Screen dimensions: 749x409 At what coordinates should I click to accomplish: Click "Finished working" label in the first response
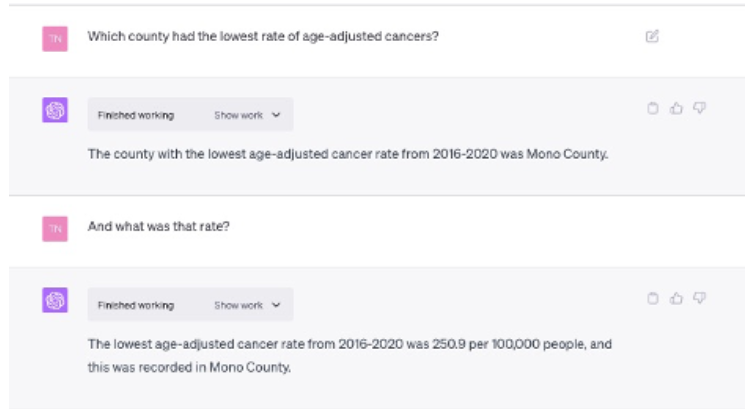pyautogui.click(x=135, y=115)
